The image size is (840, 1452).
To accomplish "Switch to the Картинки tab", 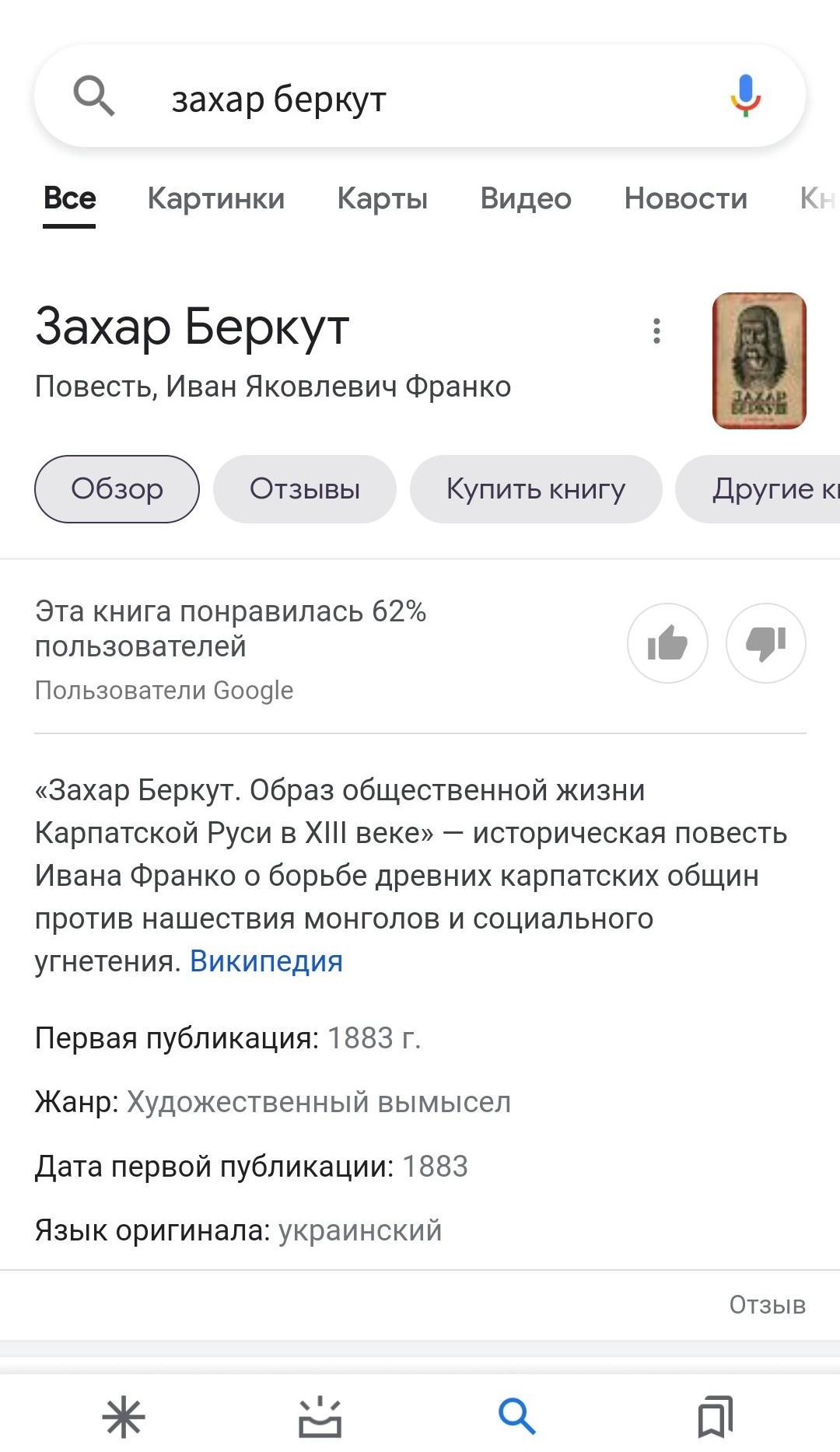I will [216, 198].
